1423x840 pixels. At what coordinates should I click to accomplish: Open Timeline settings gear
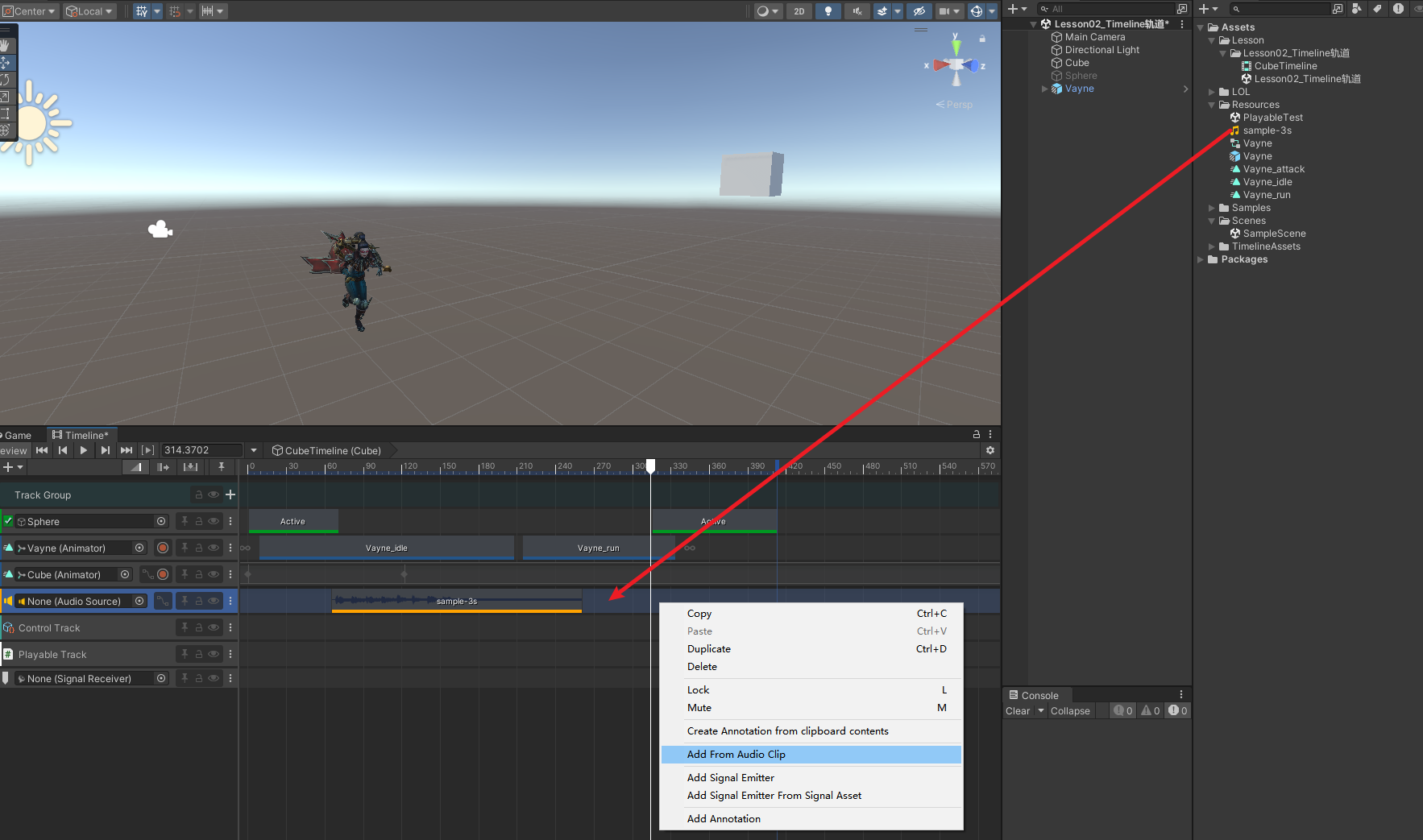click(x=990, y=450)
